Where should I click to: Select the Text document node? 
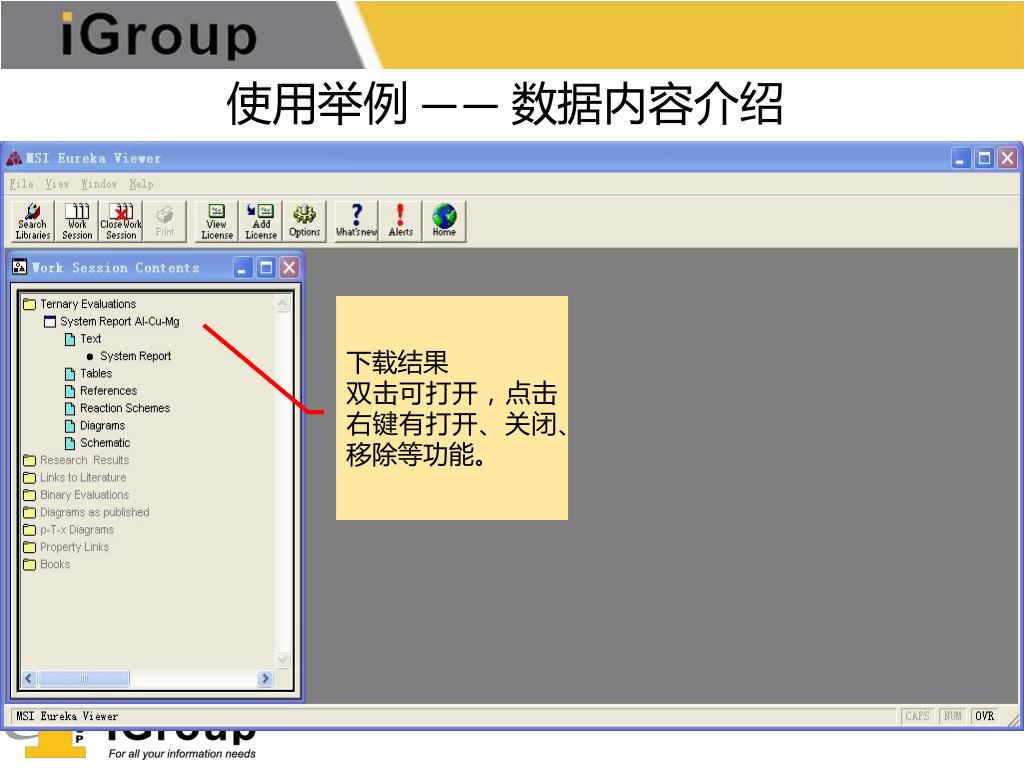(x=91, y=339)
